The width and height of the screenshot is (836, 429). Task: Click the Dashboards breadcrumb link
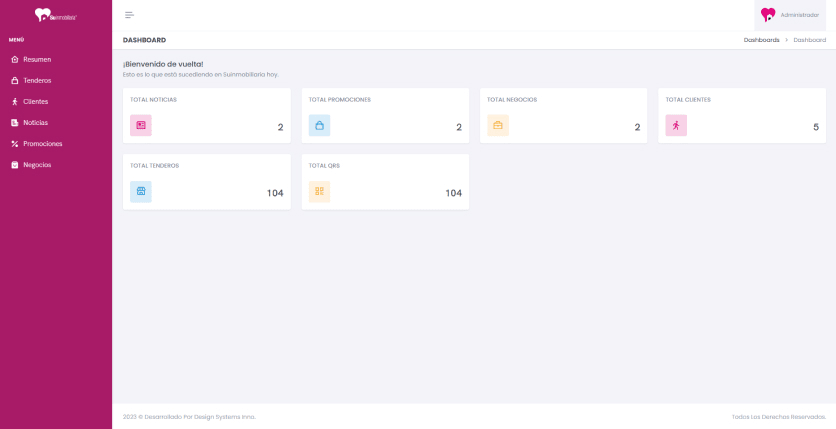point(761,40)
